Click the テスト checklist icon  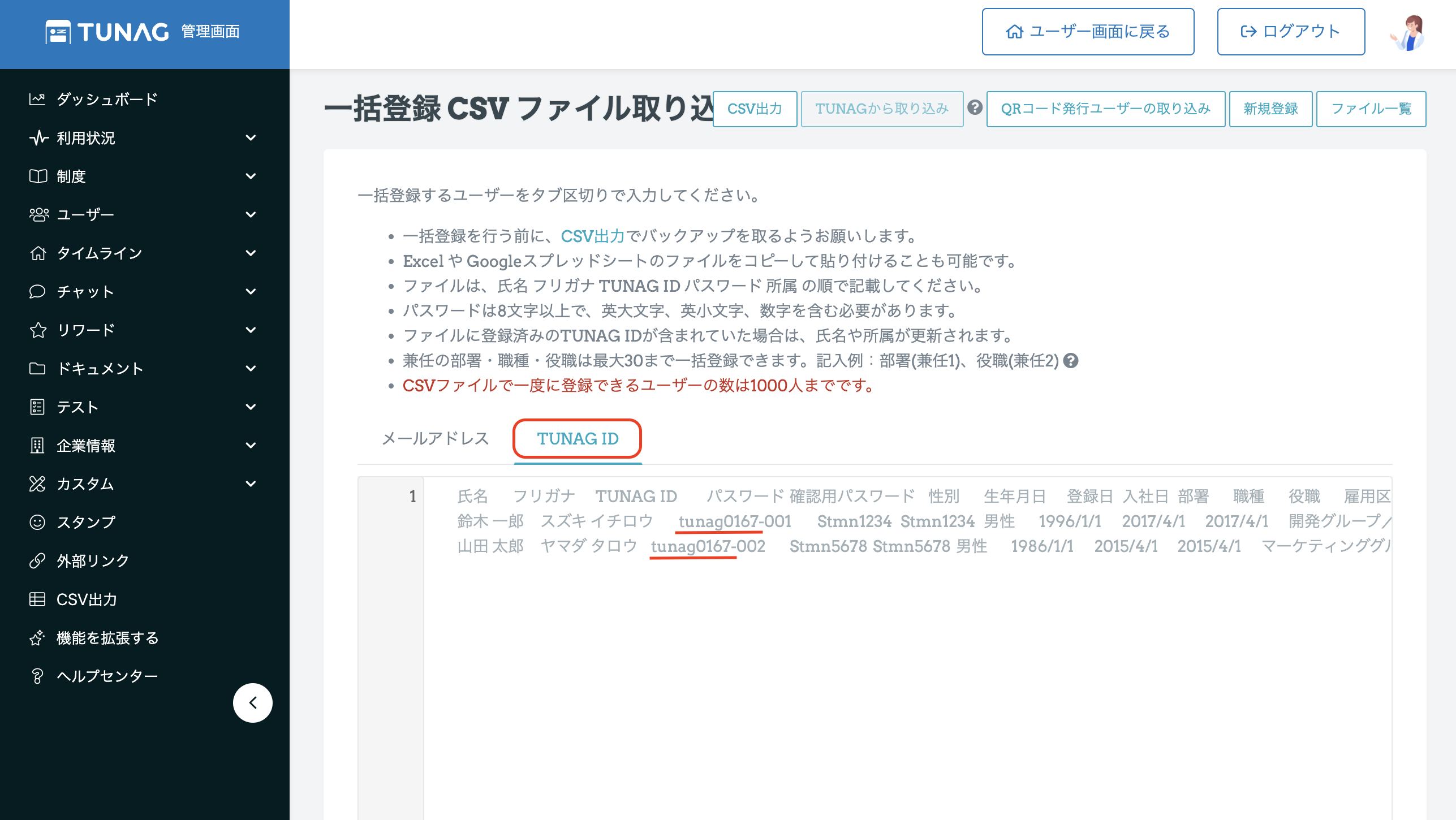pyautogui.click(x=37, y=407)
